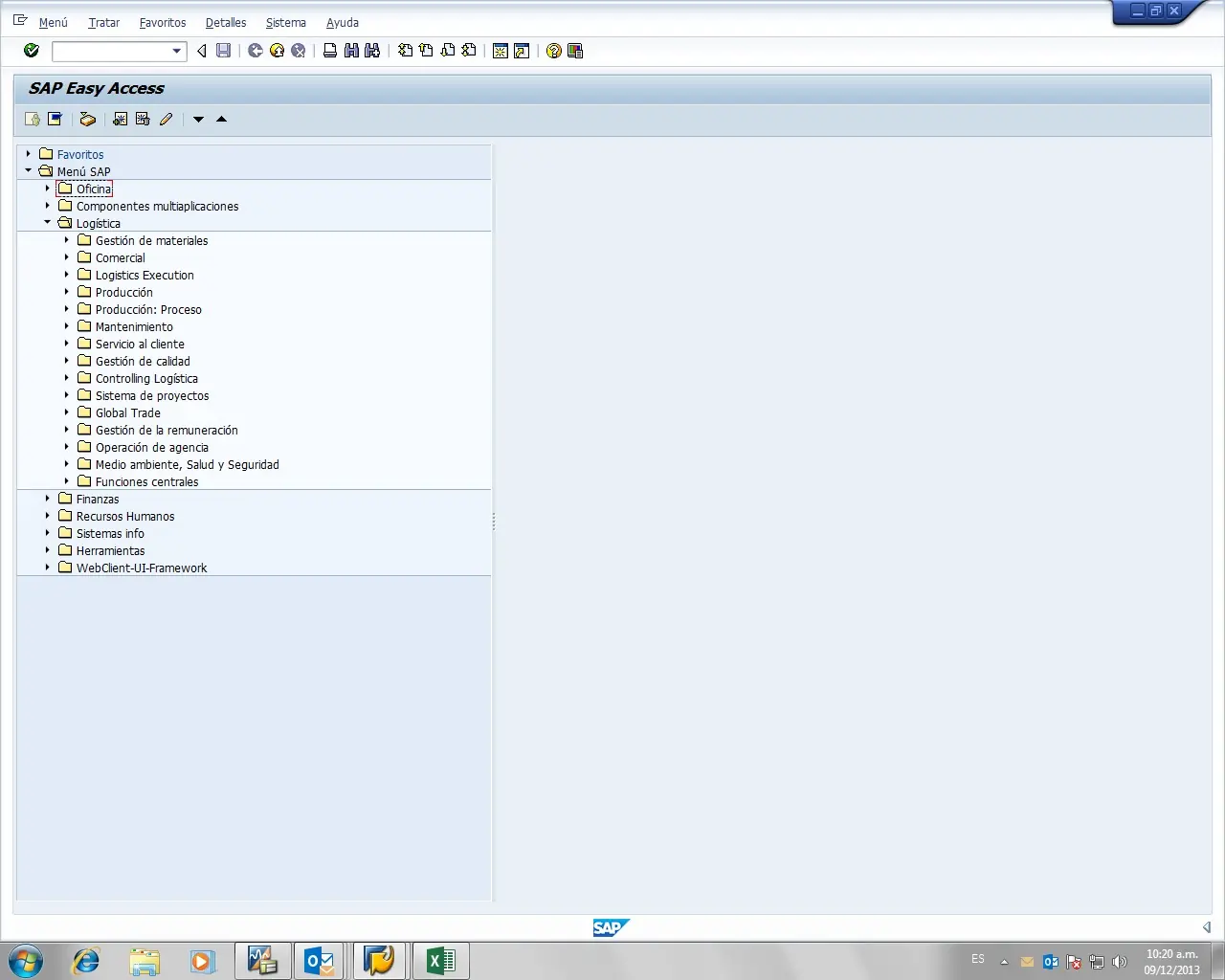Open the yellow Help question mark icon
Screen dimensions: 1225x980
pos(554,51)
